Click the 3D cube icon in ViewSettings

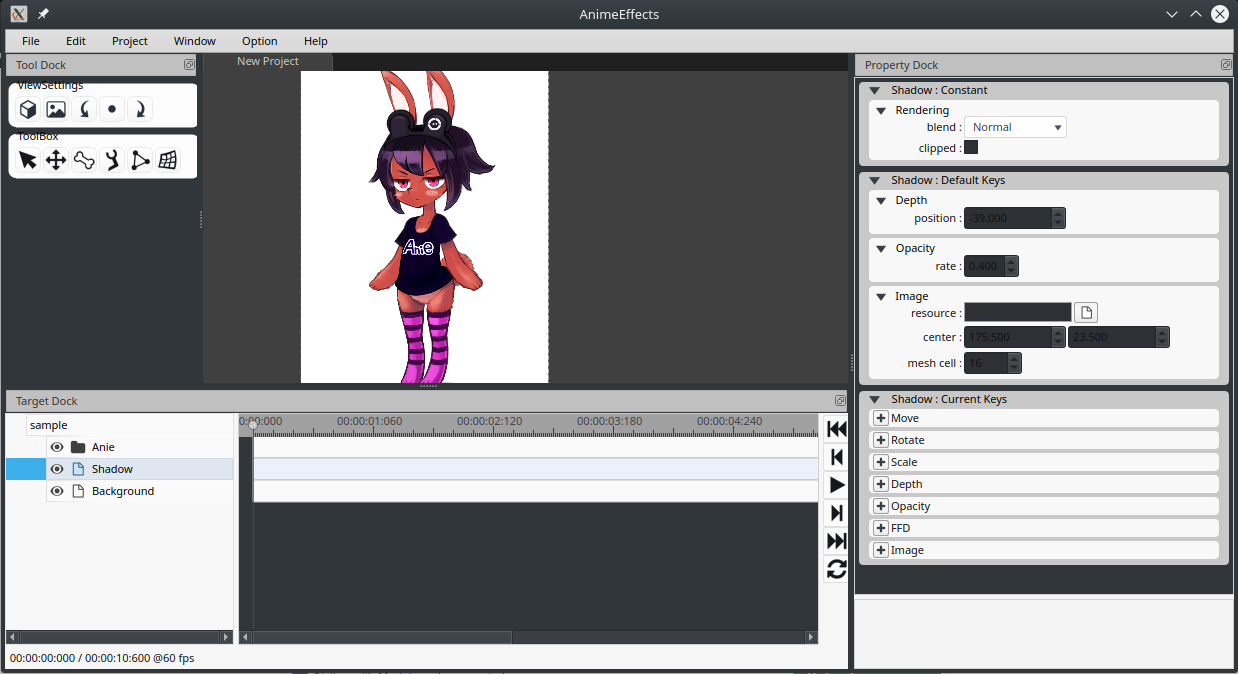point(28,109)
